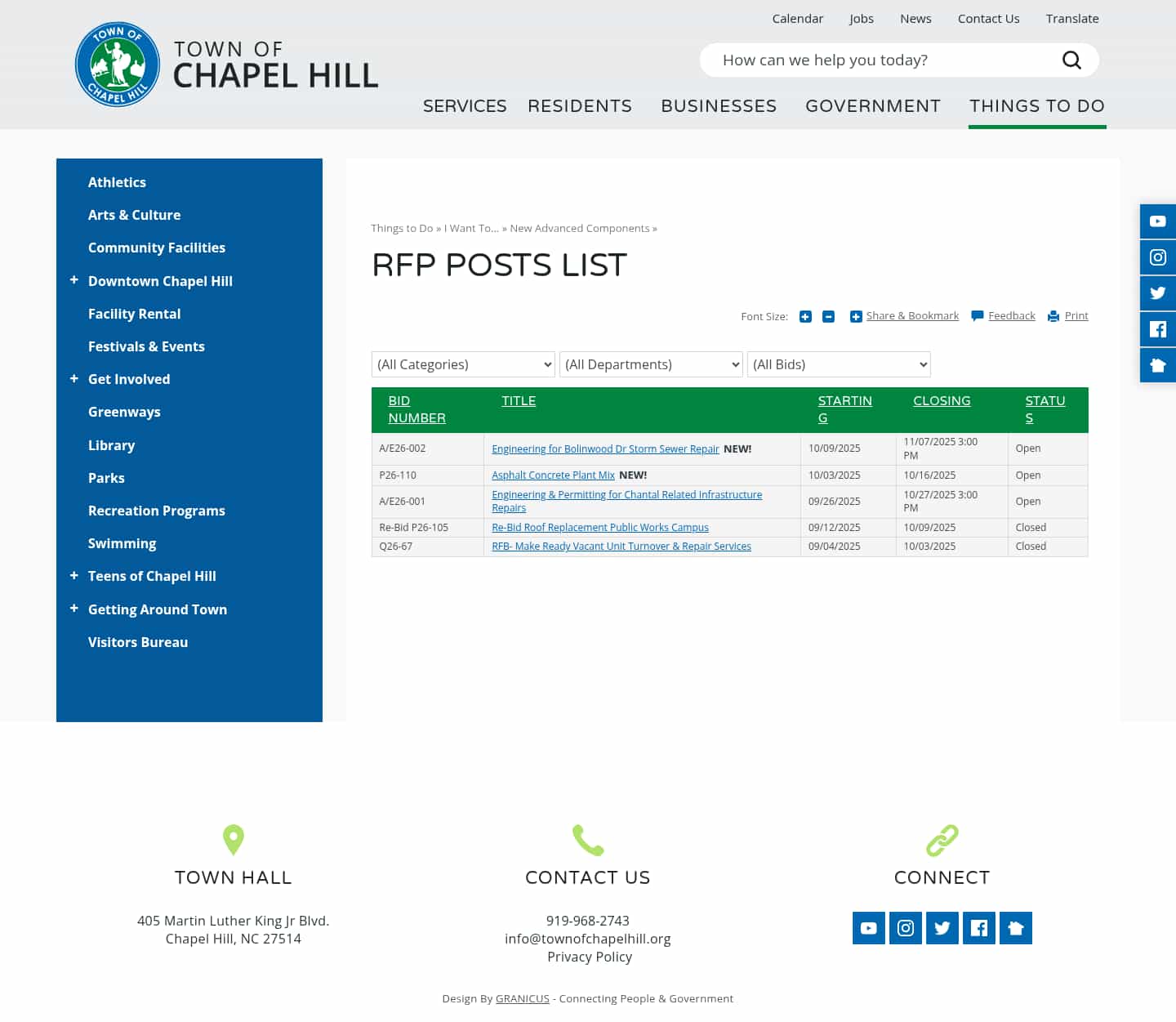Select Swimming in the sidebar
Viewport: 1176px width, 1022px height.
tap(122, 543)
